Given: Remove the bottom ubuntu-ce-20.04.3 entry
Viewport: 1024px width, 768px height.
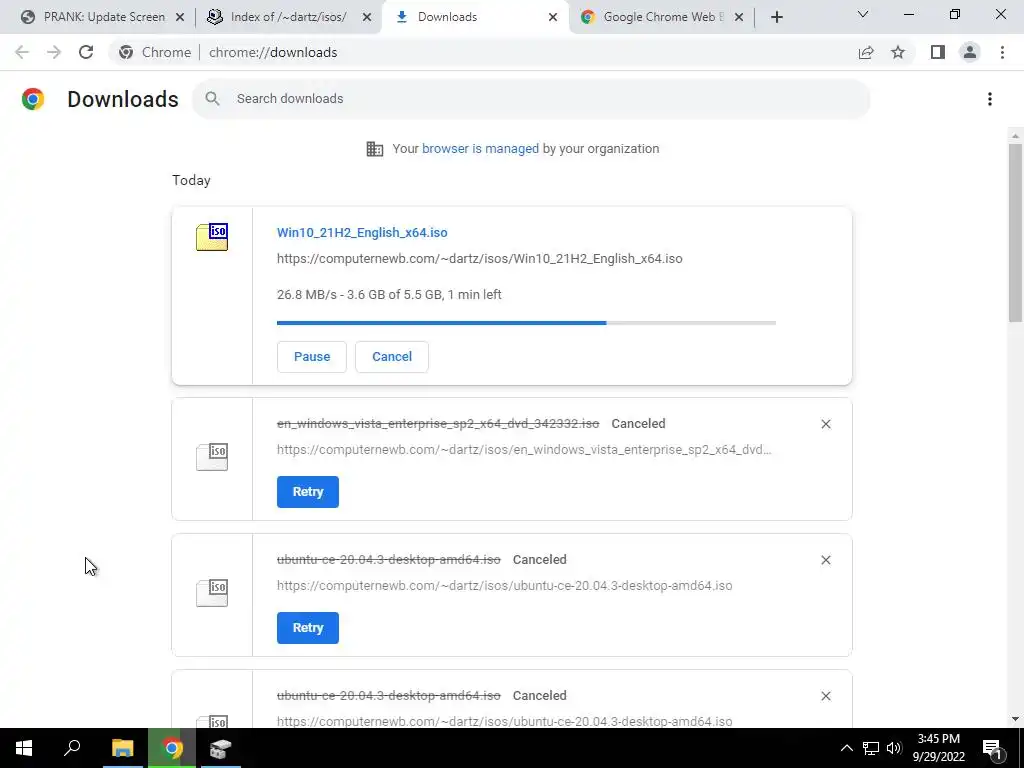Looking at the screenshot, I should (826, 696).
